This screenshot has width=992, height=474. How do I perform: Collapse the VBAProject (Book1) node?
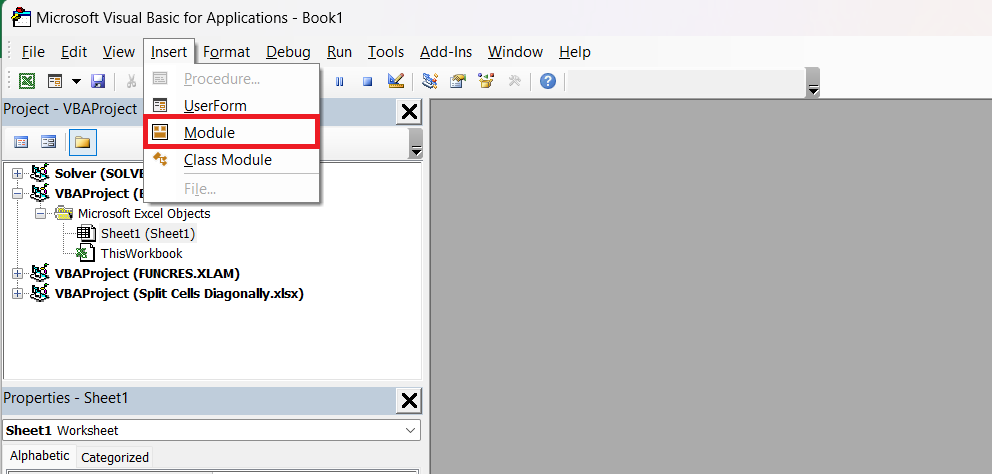point(17,194)
